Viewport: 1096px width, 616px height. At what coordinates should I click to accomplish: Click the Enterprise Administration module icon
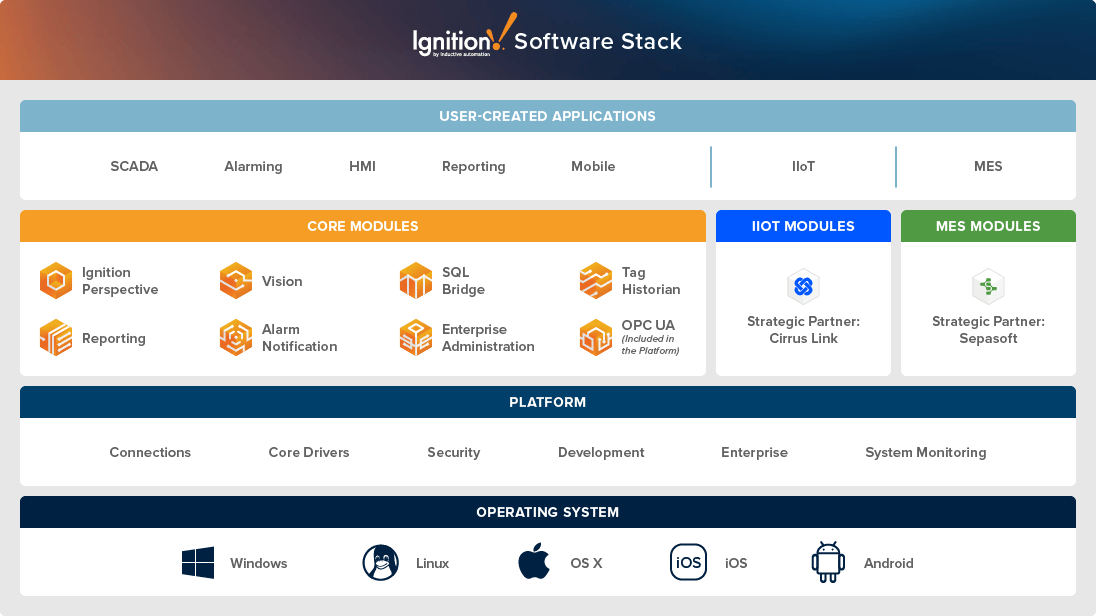pos(416,338)
